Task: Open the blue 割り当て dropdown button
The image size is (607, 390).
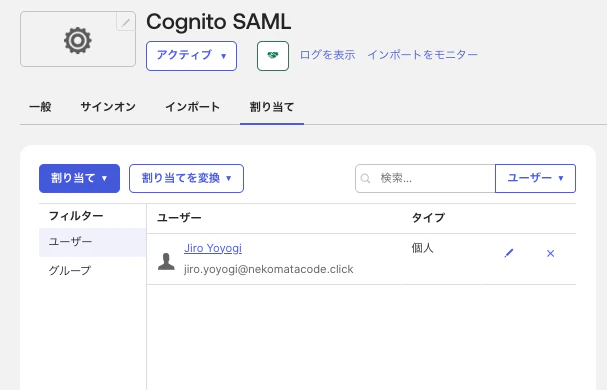Action: click(x=79, y=178)
